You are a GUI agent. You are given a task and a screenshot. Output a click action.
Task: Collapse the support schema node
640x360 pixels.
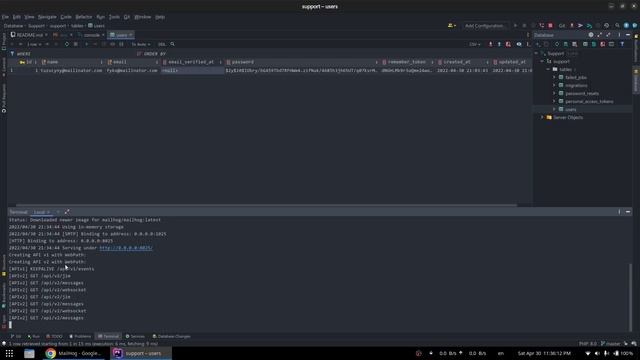(x=542, y=62)
